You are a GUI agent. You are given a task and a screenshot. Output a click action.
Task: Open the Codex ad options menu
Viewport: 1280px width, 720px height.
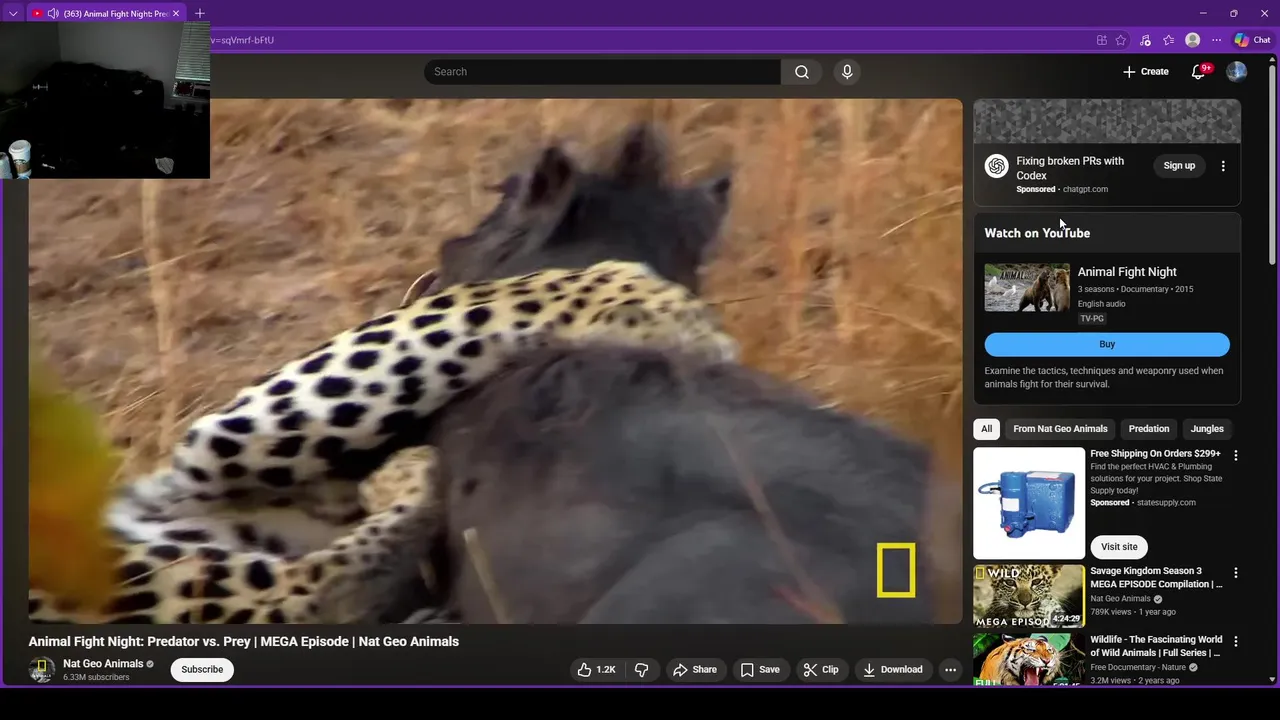[x=1223, y=166]
